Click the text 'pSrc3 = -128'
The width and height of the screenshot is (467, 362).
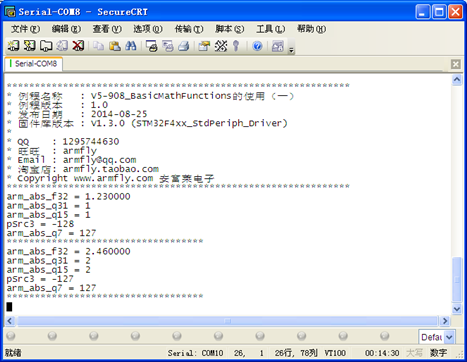point(40,224)
